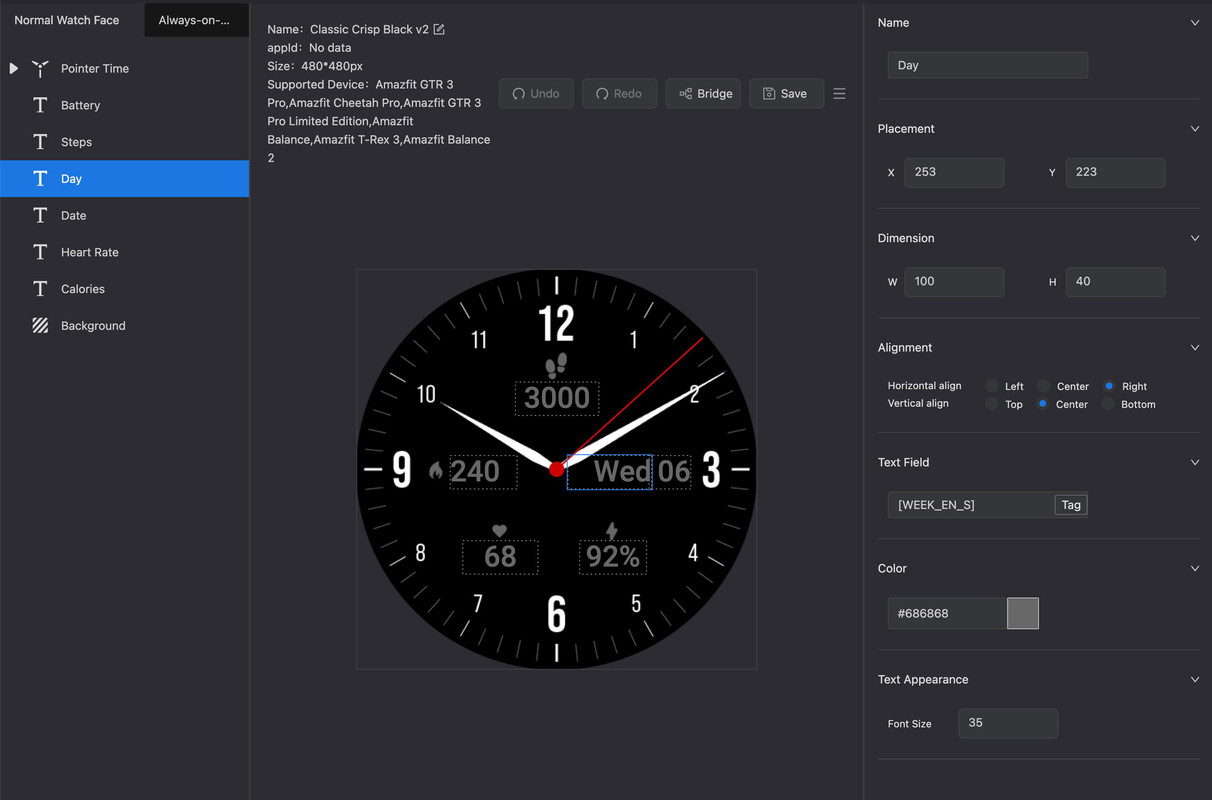Select the 68 heart rate widget on canvas
Screen dimensions: 1212x800
500,557
